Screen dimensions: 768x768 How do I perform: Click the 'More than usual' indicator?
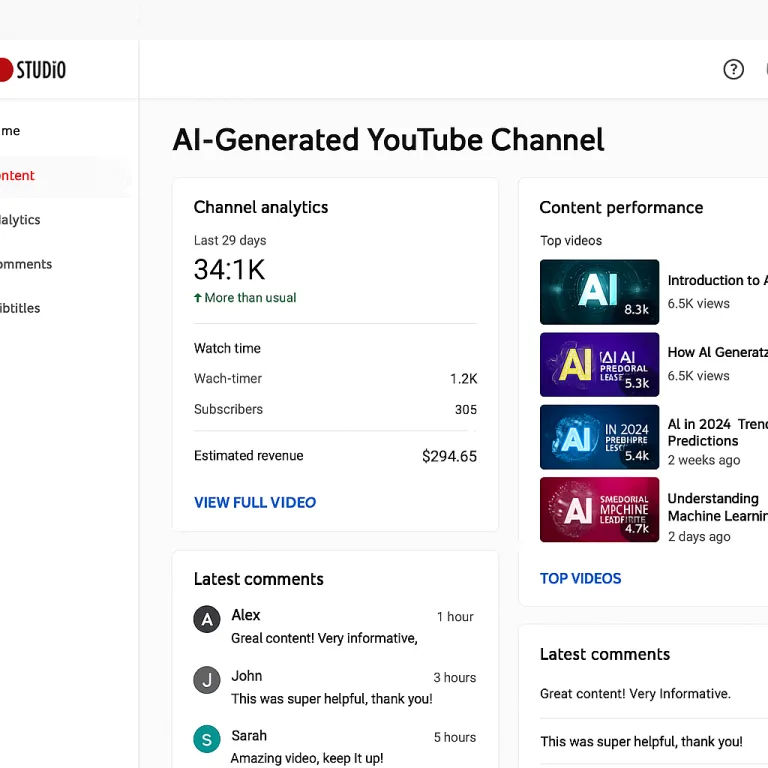245,298
